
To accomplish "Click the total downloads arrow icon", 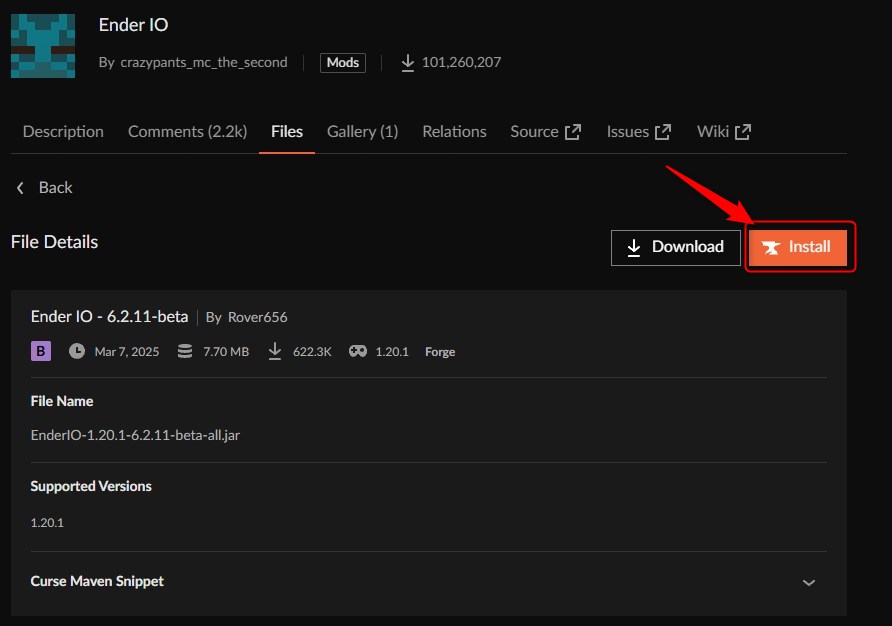I will pyautogui.click(x=407, y=63).
